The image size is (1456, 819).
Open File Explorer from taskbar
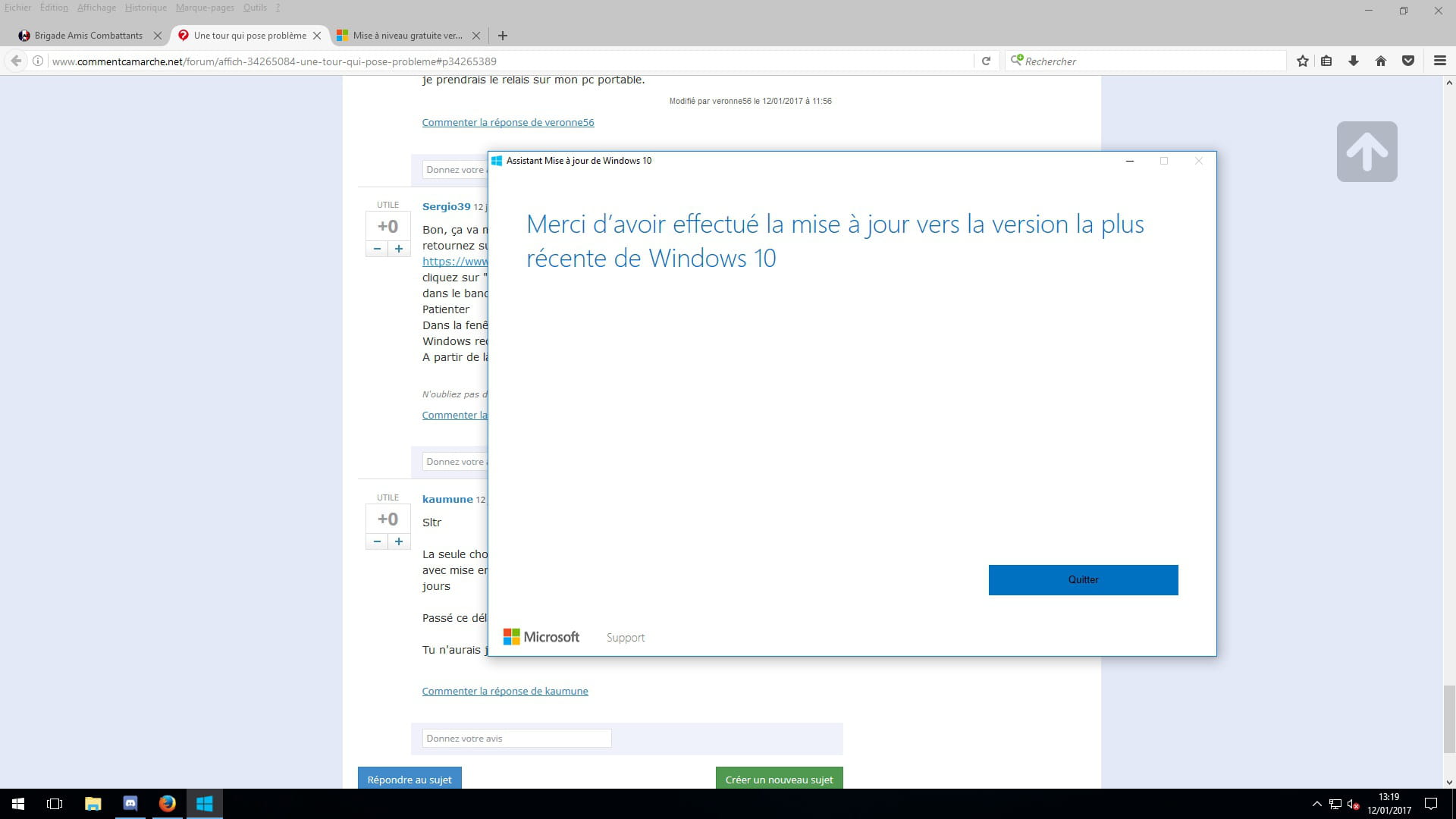pos(93,804)
